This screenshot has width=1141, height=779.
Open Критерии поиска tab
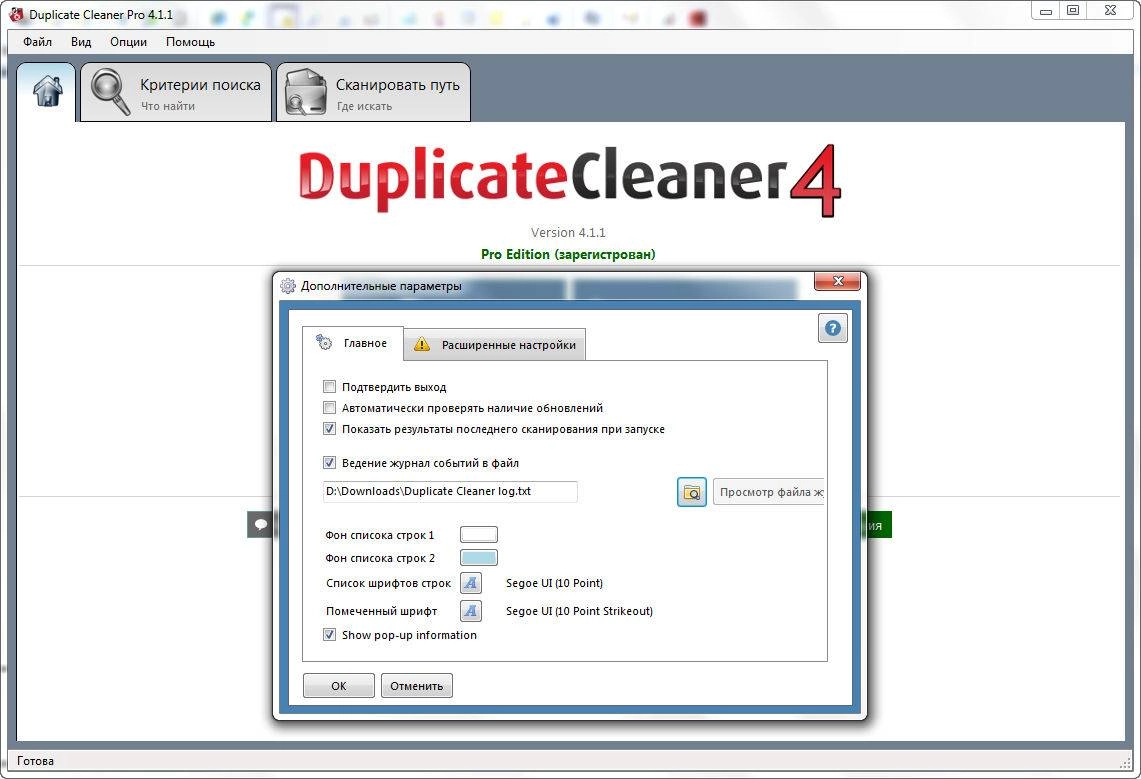pyautogui.click(x=176, y=92)
